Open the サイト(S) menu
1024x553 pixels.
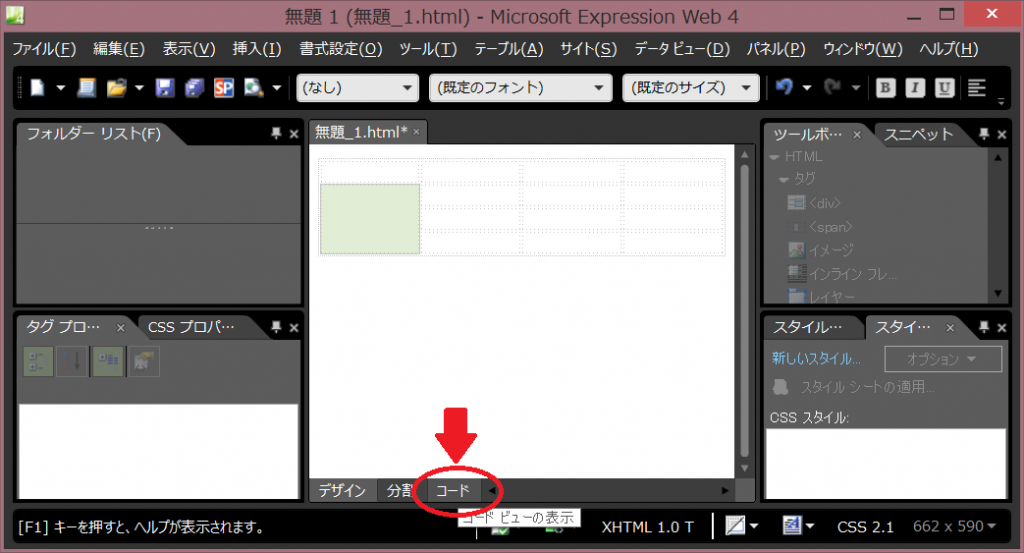coord(588,49)
